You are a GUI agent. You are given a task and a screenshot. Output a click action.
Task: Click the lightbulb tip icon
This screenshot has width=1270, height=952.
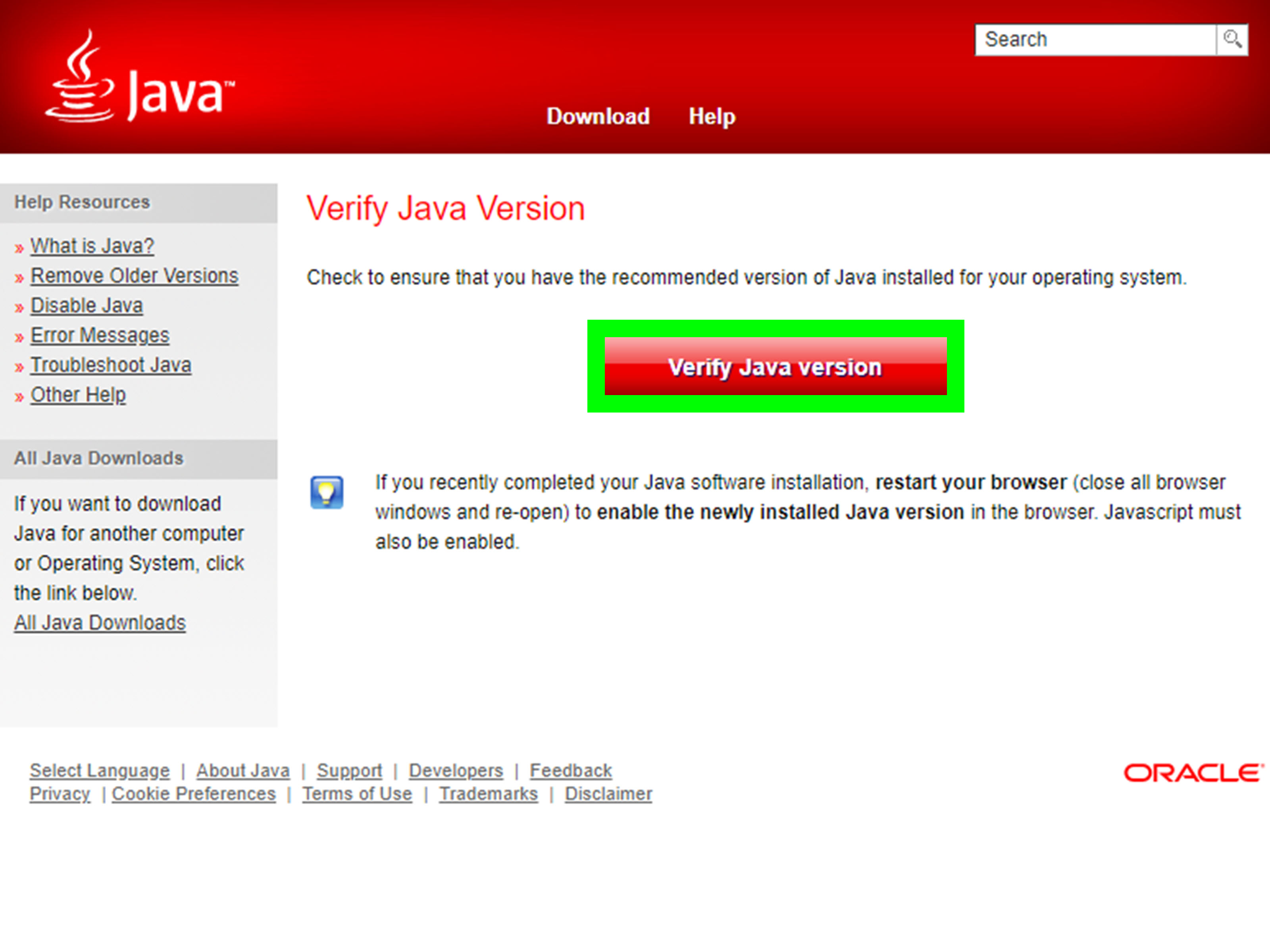click(327, 492)
